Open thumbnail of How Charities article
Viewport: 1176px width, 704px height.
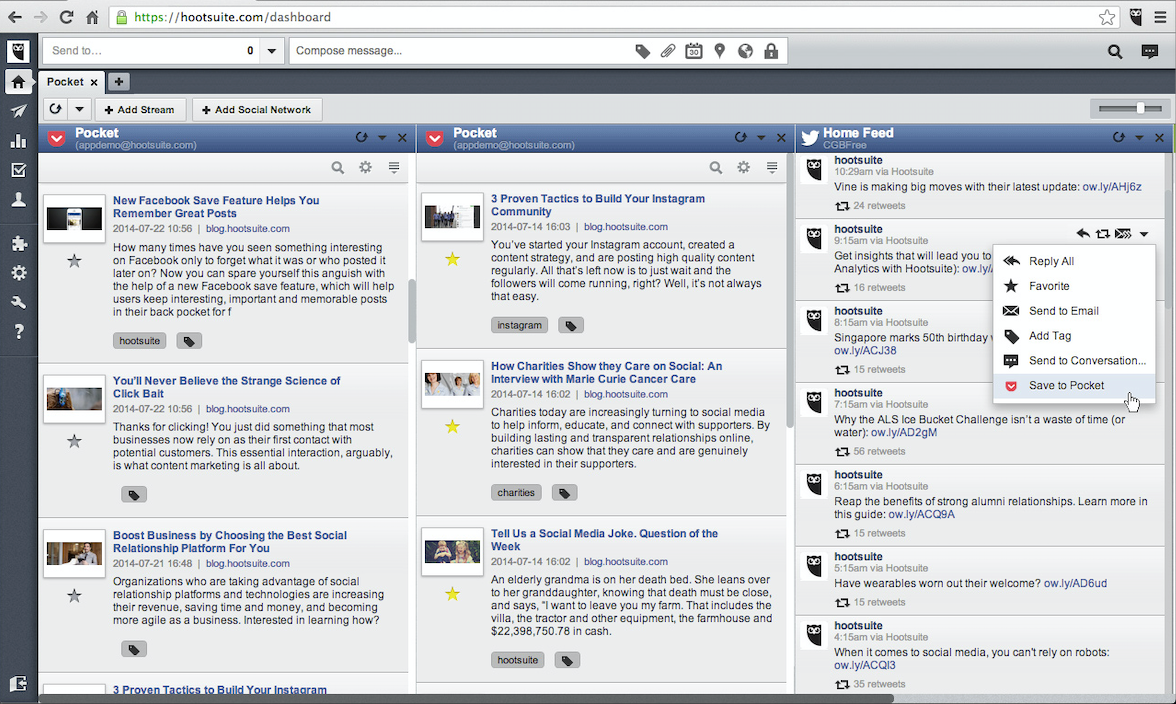[x=452, y=384]
